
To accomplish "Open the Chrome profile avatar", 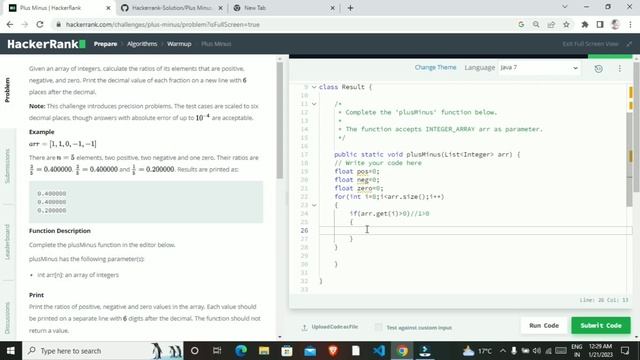I will (615, 24).
